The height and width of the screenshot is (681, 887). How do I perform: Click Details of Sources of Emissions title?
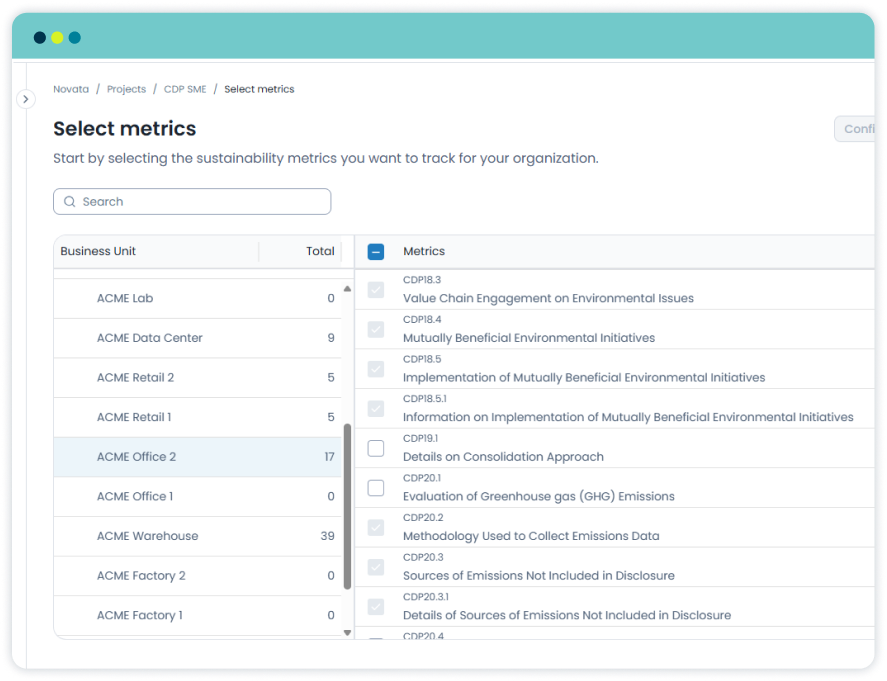pos(567,615)
